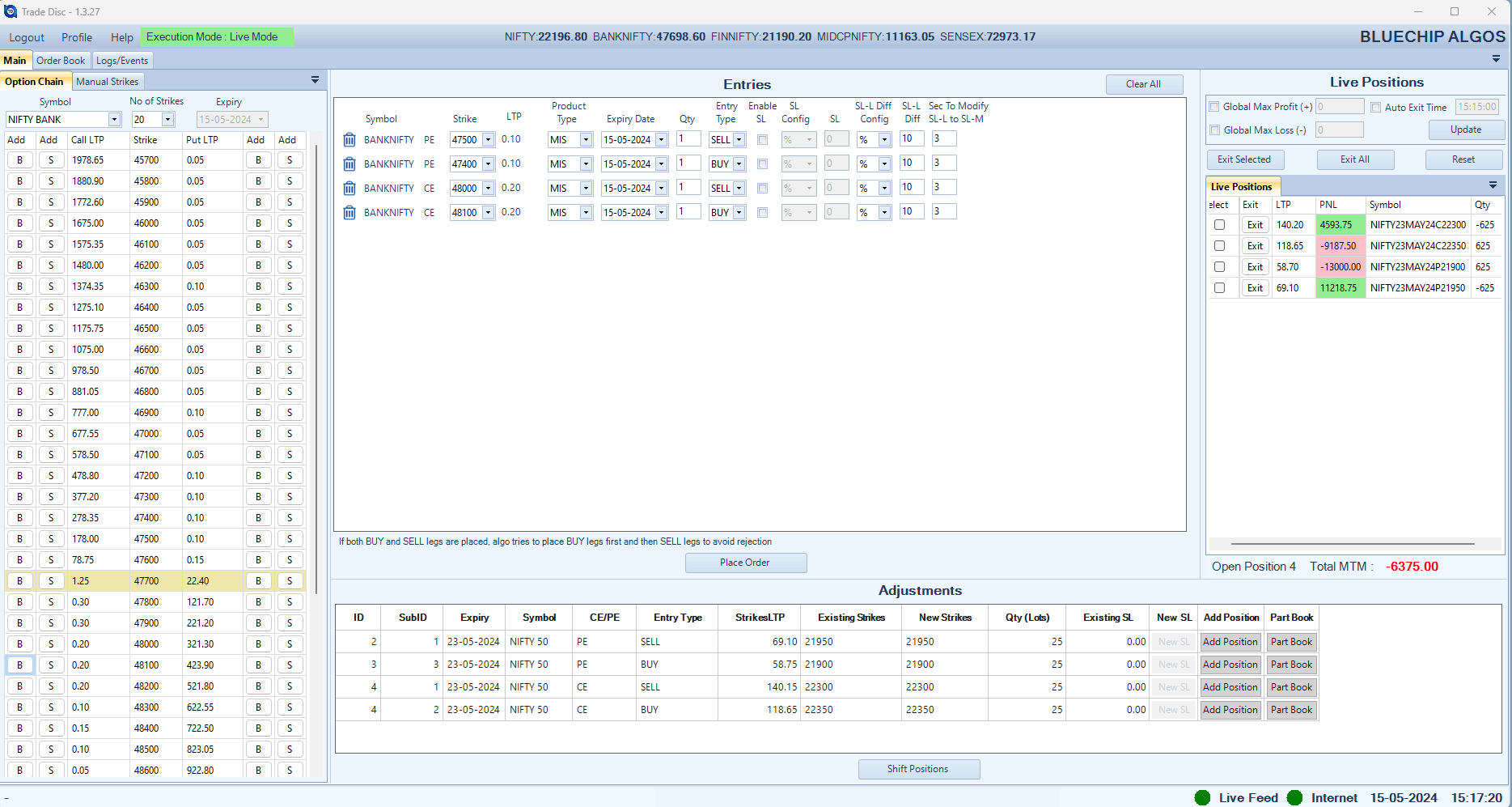The height and width of the screenshot is (807, 1512).
Task: Open Entry Type SELL dropdown for 47500 row
Action: (739, 140)
